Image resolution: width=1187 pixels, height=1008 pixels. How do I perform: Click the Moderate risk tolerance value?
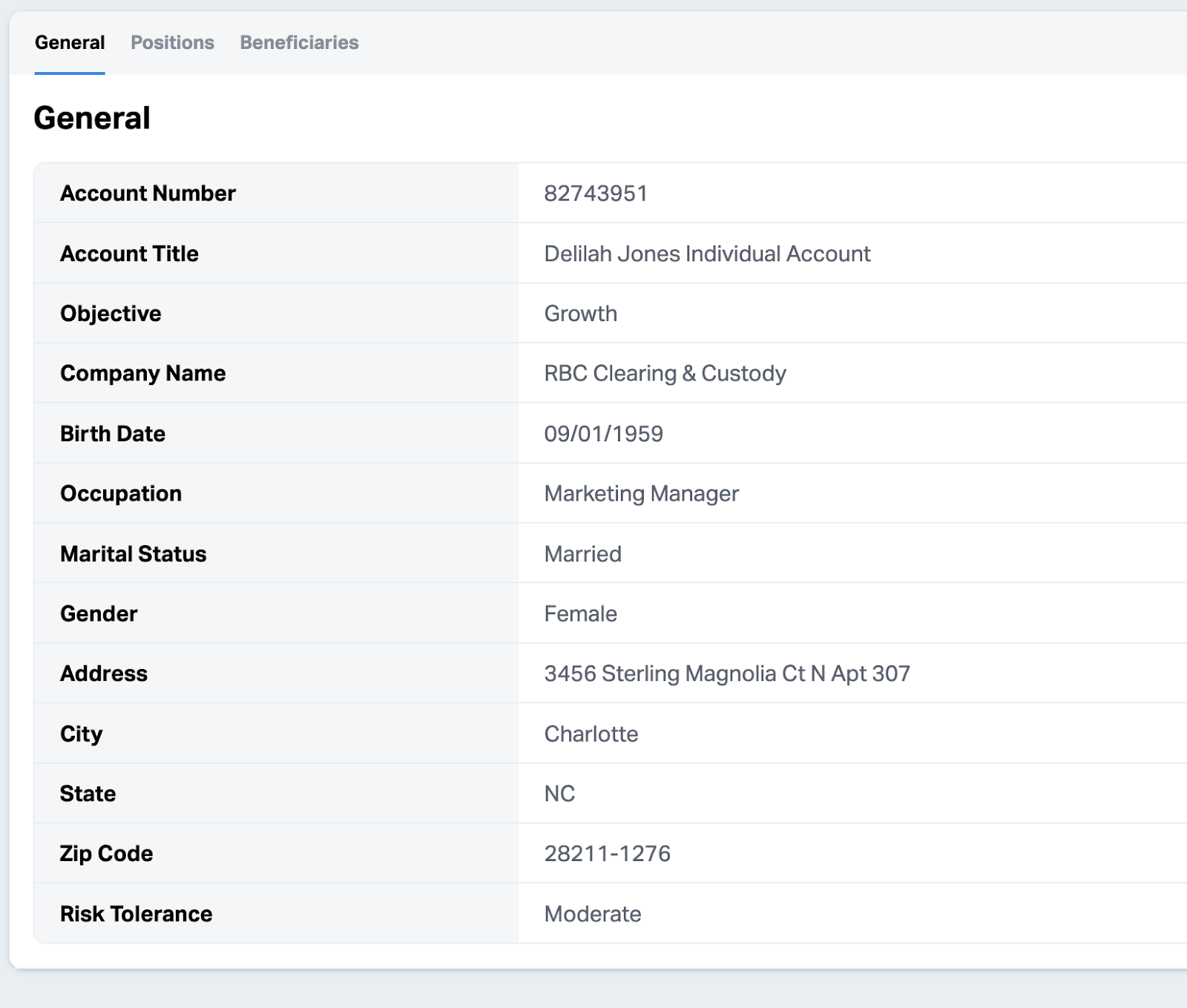592,914
